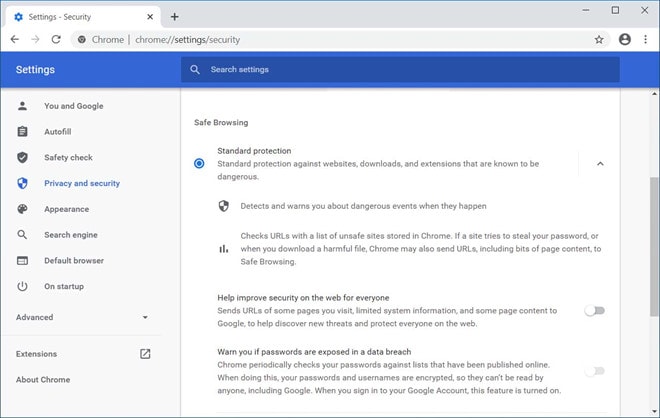Go back with the back arrow
The image size is (660, 418).
click(x=15, y=40)
